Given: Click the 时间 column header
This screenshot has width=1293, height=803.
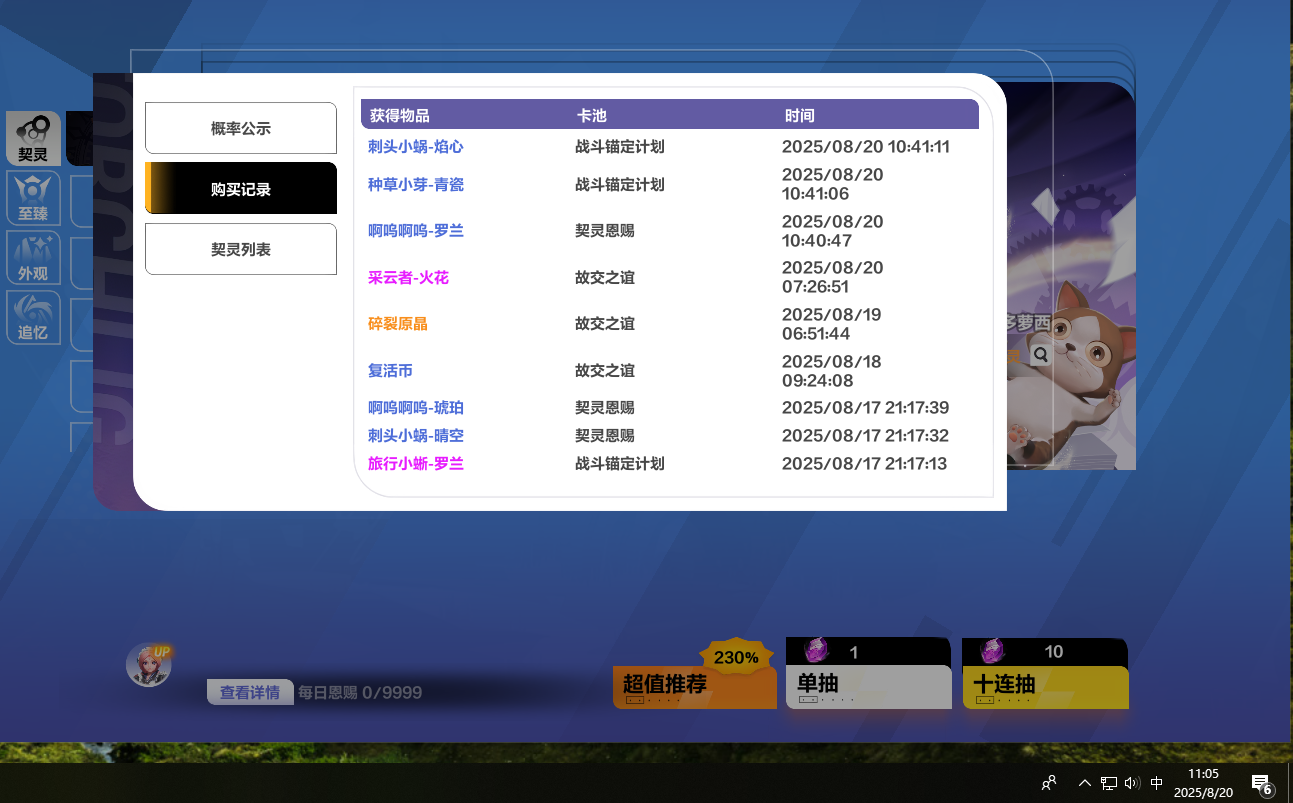Looking at the screenshot, I should (x=800, y=116).
